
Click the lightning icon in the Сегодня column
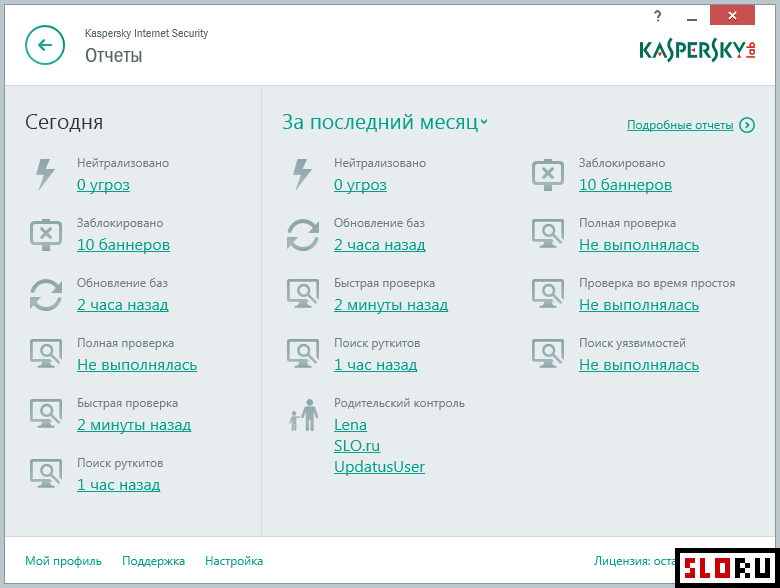pyautogui.click(x=45, y=174)
